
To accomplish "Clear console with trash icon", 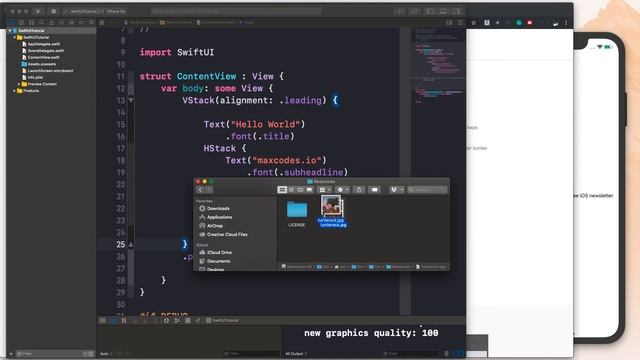I will [446, 354].
